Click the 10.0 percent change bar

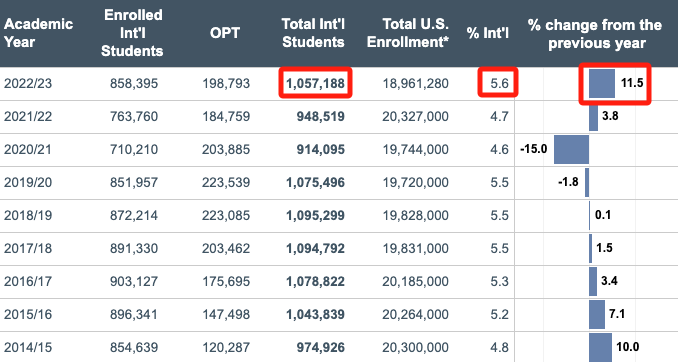coord(600,347)
